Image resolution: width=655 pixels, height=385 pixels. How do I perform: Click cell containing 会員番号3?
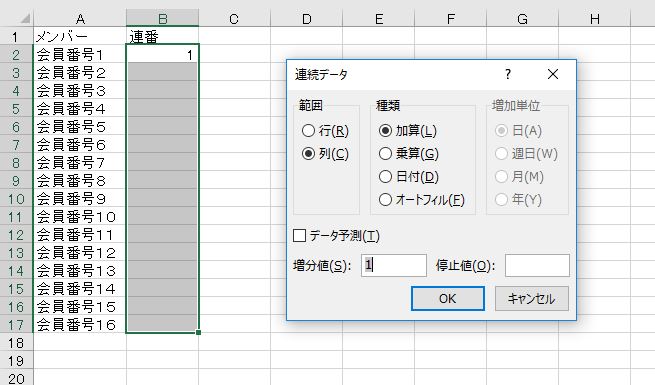pyautogui.click(x=80, y=90)
